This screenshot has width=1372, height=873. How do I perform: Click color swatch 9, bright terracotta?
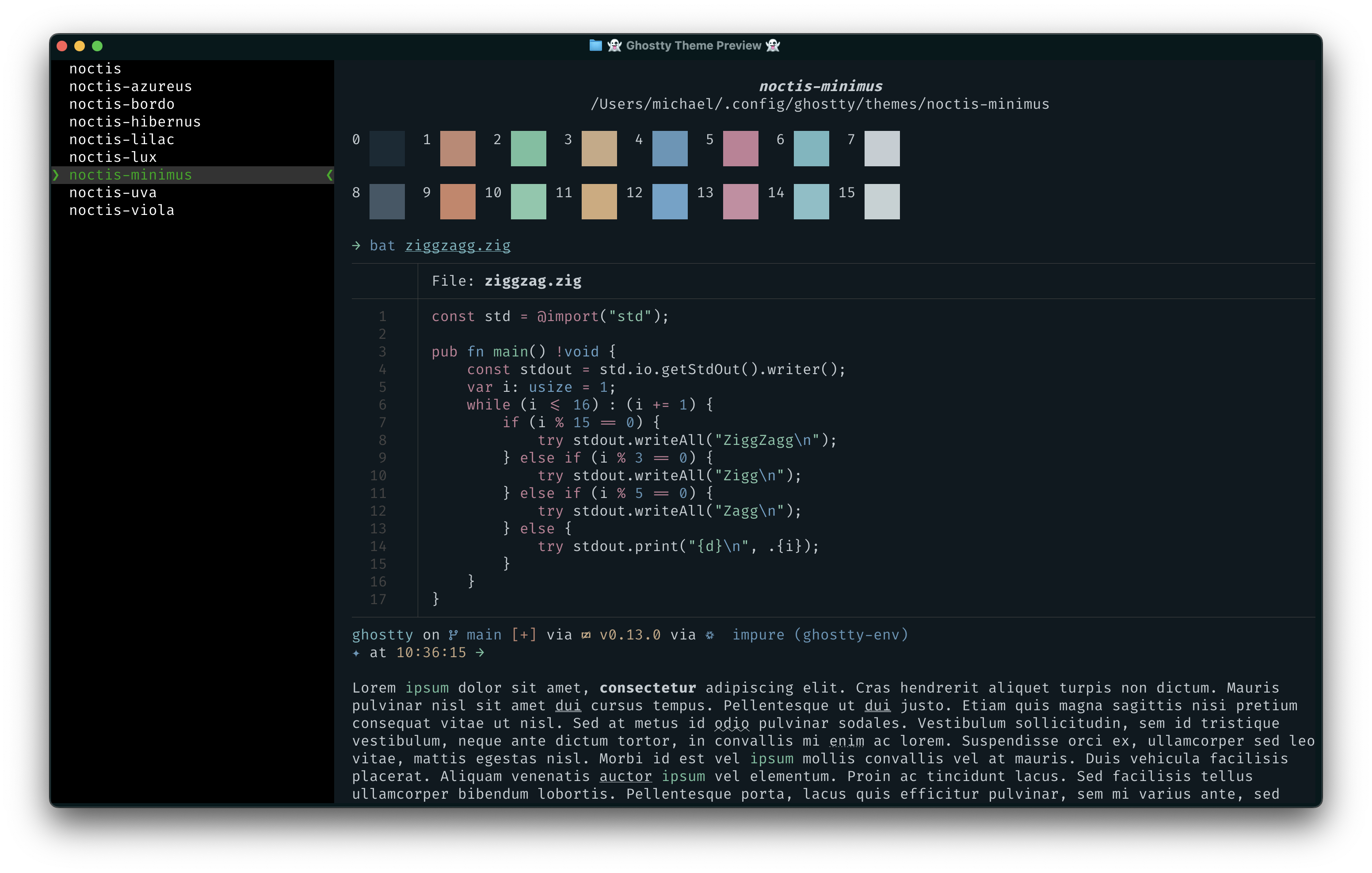click(457, 201)
